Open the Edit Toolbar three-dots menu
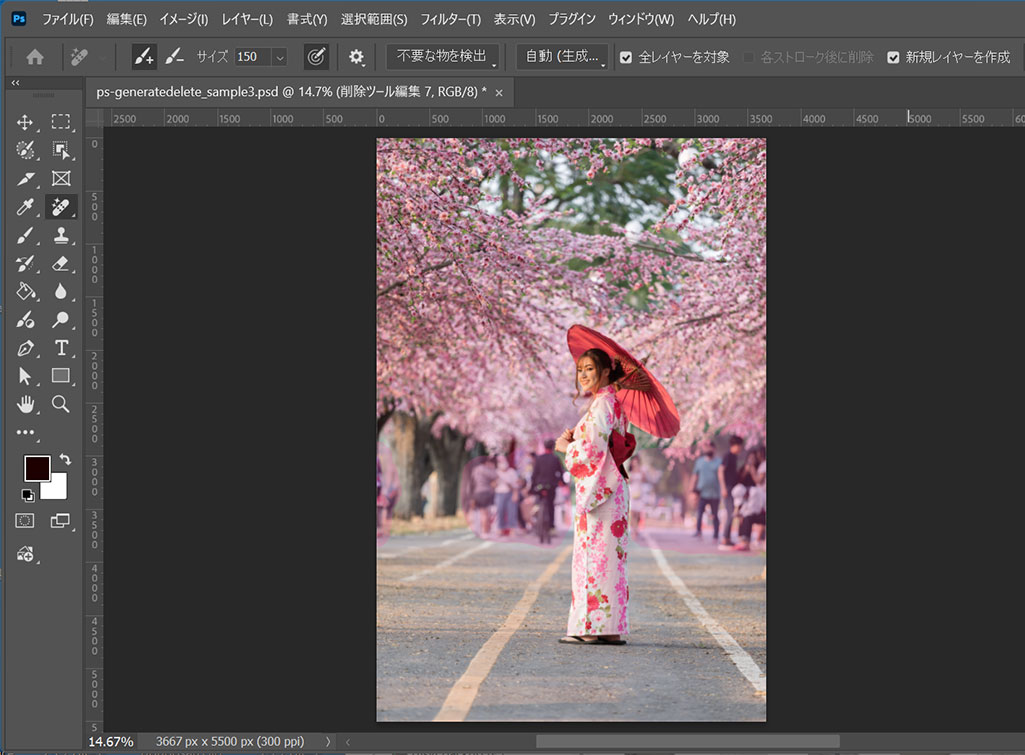 pyautogui.click(x=25, y=432)
